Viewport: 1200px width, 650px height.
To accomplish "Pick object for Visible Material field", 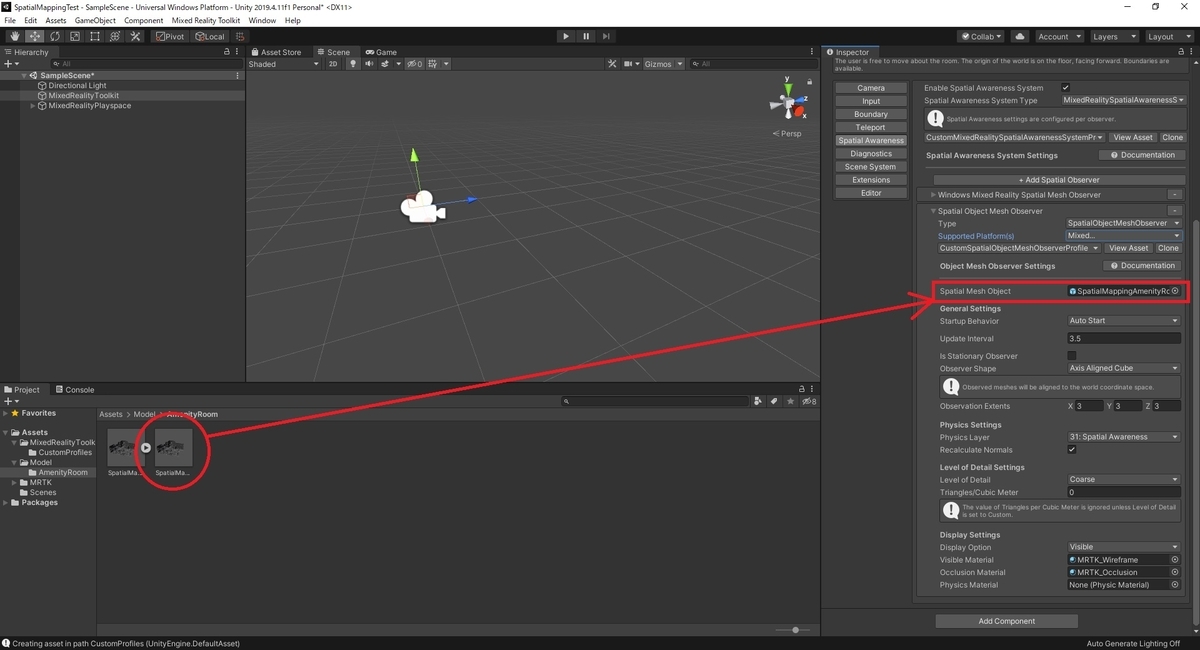I will (x=1175, y=560).
